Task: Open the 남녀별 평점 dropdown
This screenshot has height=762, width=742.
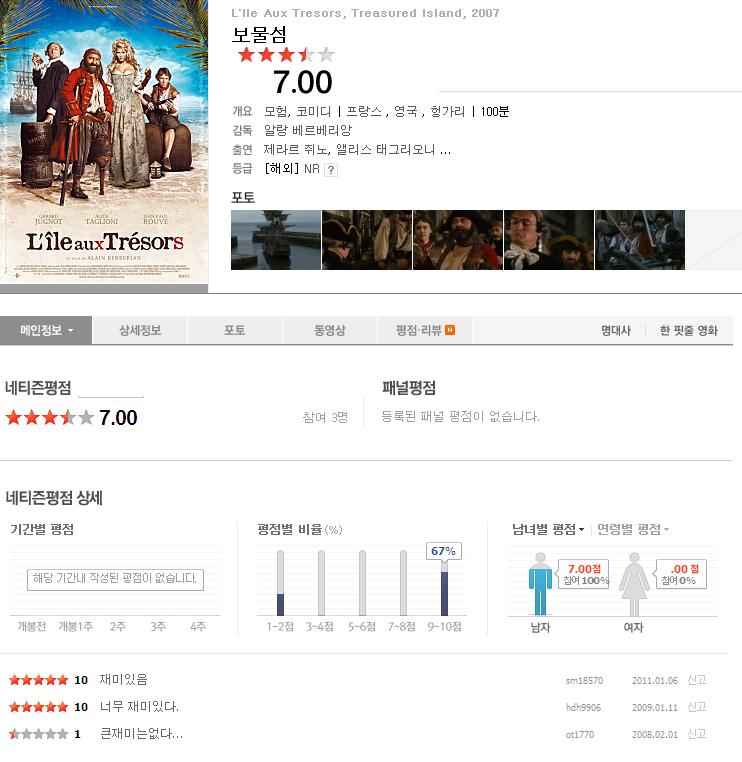Action: tap(548, 529)
